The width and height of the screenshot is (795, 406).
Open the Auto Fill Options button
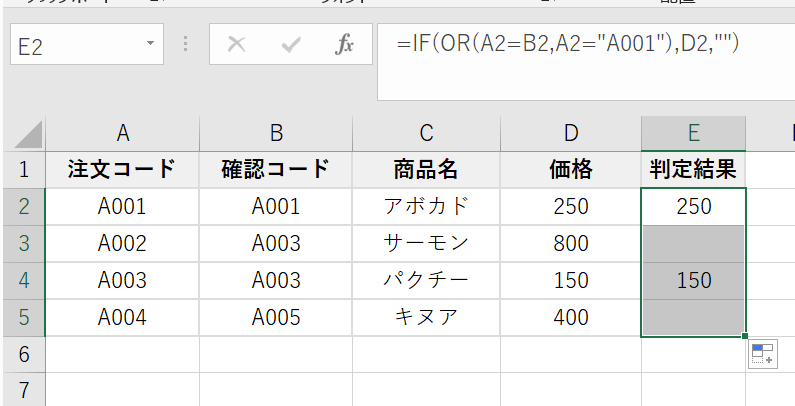point(762,354)
